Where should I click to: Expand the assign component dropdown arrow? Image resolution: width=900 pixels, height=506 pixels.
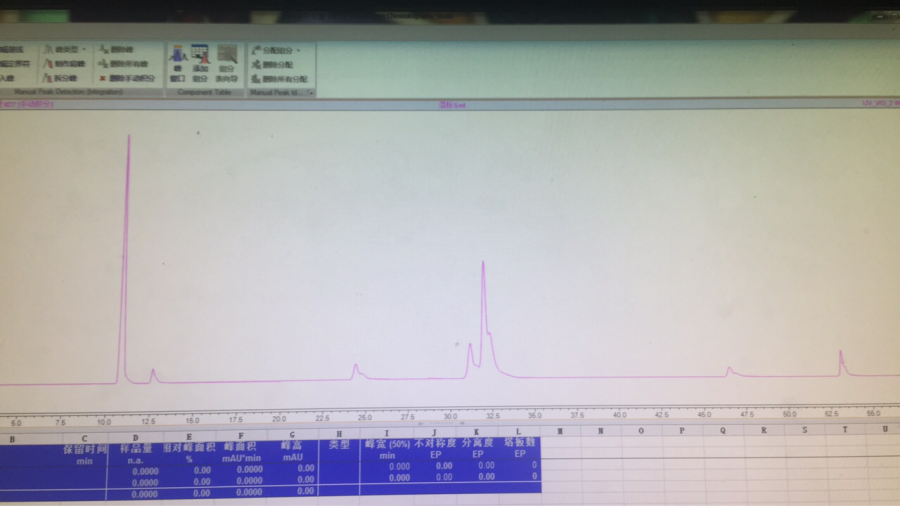point(298,50)
